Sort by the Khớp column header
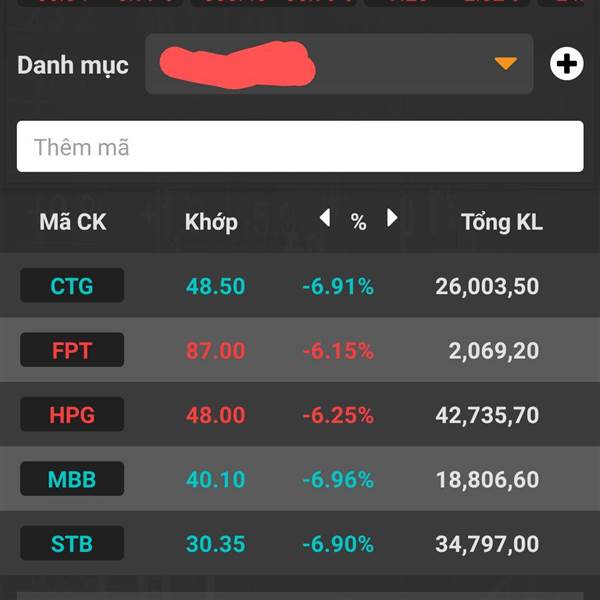The image size is (600, 600). coord(211,223)
